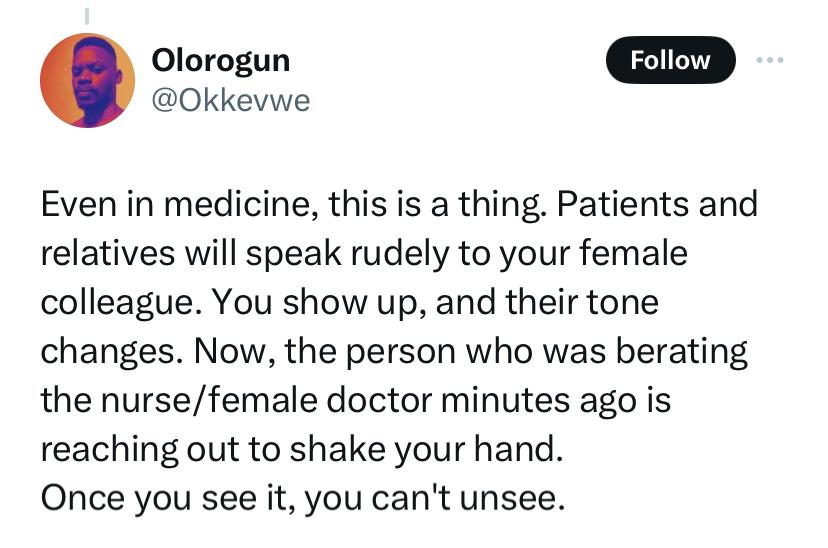Click the tweet's first line about medicine
This screenshot has width=828, height=548.
coord(398,204)
